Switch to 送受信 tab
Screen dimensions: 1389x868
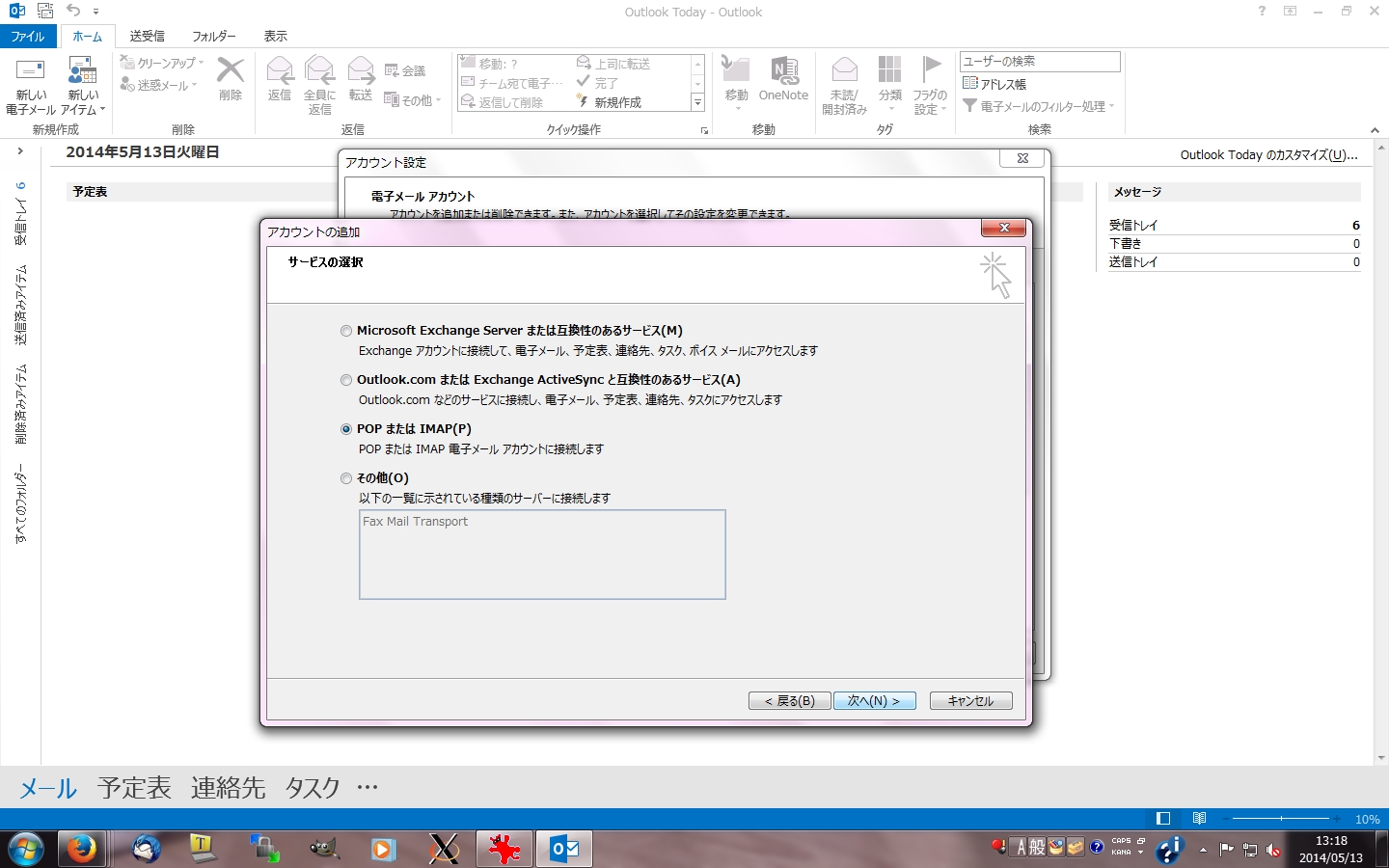tap(147, 36)
